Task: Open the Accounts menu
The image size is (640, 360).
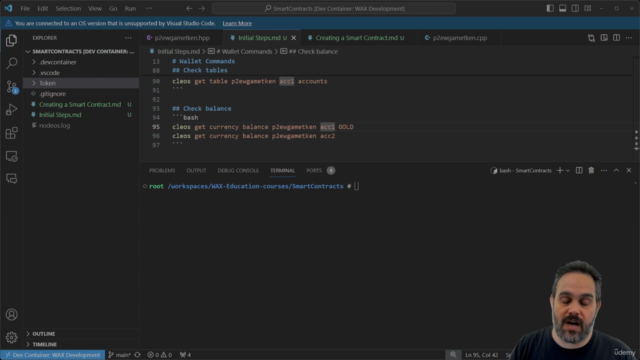Action: pyautogui.click(x=11, y=315)
